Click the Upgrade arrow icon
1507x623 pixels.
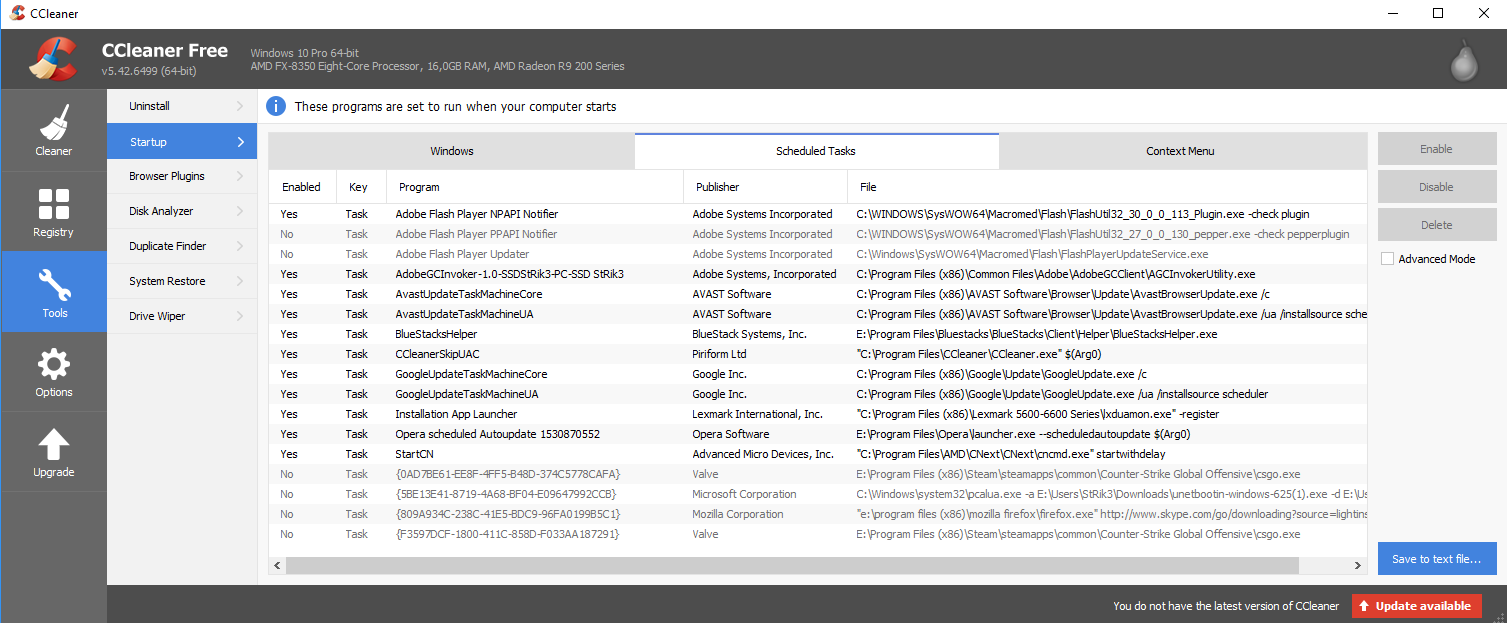(53, 451)
